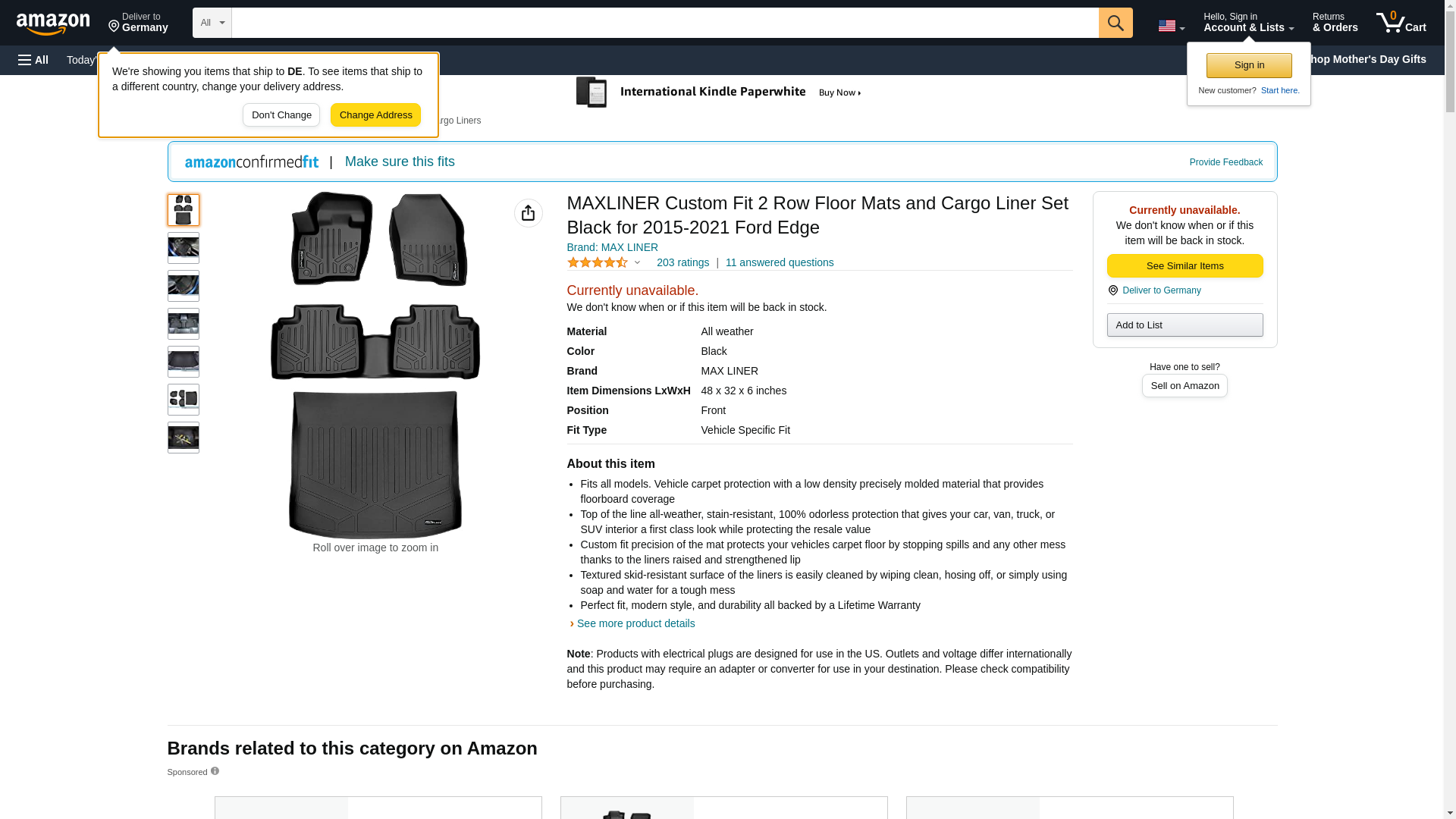Open Returns & Orders
The image size is (1456, 819).
(1335, 23)
